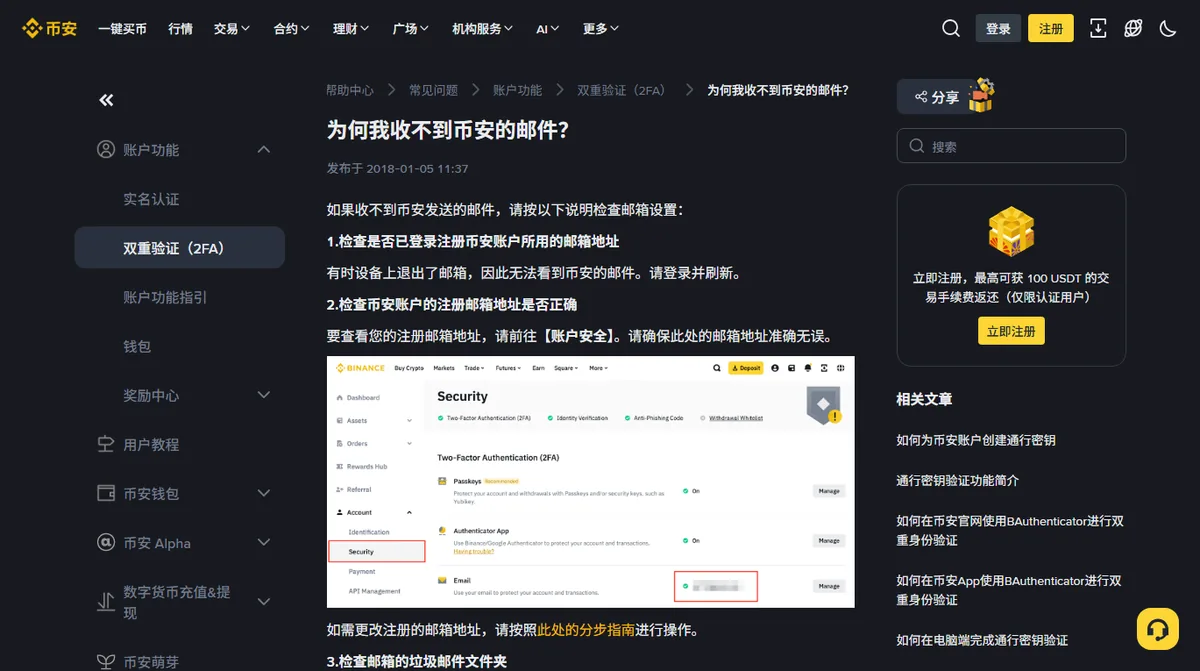
Task: Open the 机构服务 dropdown menu
Action: [483, 29]
